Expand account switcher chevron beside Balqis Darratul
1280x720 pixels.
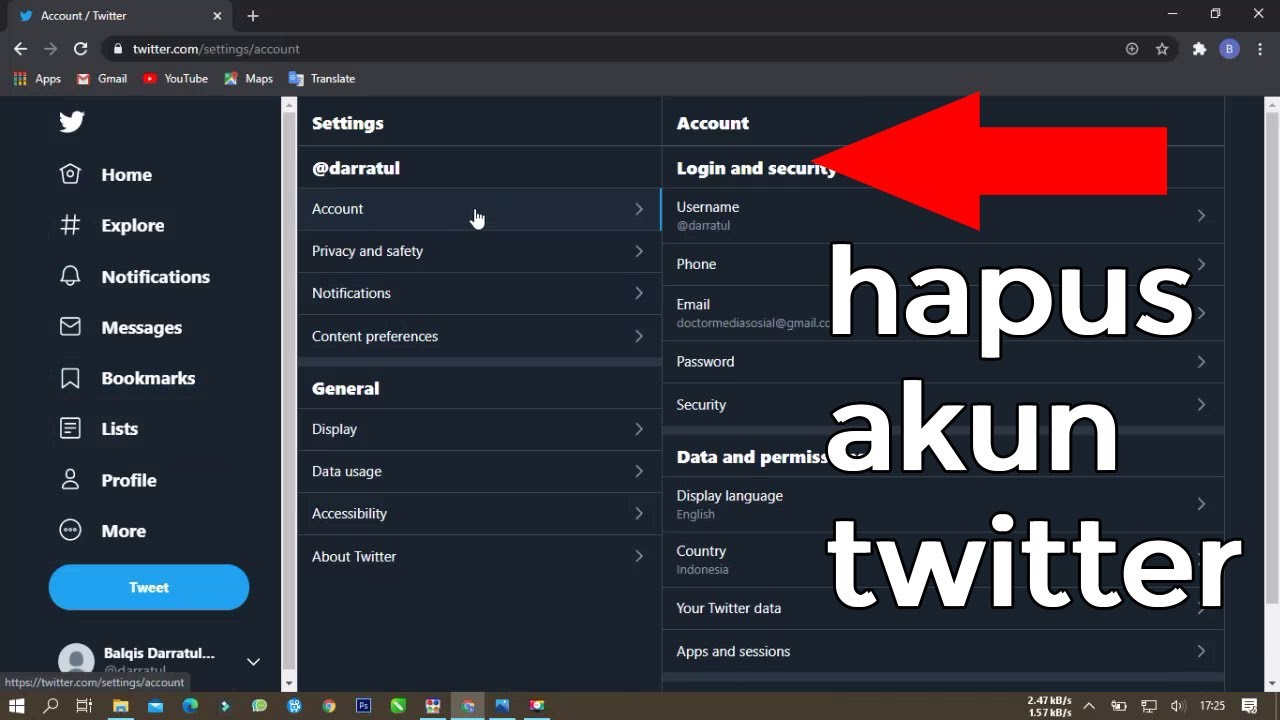coord(253,661)
